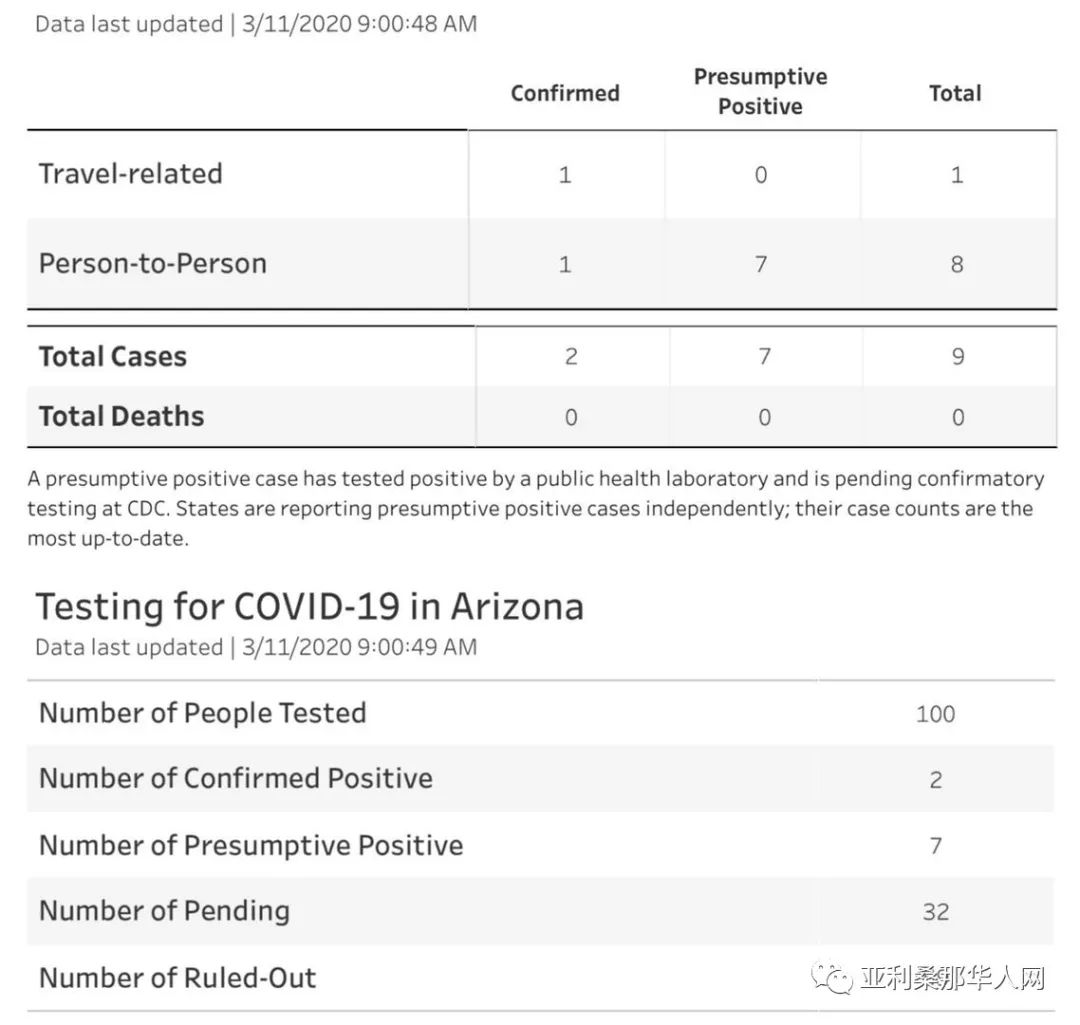Select the Presumptive Positive column header
This screenshot has width=1080, height=1025.
pos(760,92)
